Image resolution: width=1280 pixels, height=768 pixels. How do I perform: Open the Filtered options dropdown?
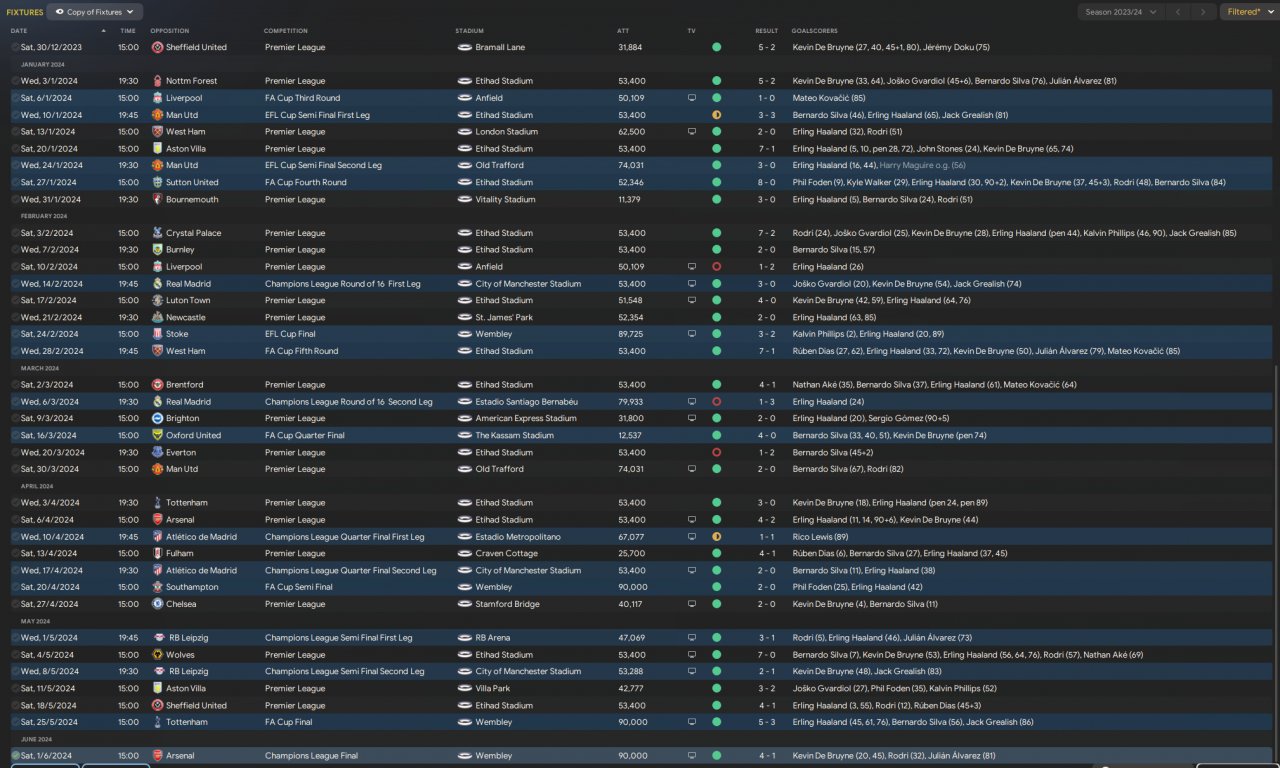pyautogui.click(x=1249, y=12)
